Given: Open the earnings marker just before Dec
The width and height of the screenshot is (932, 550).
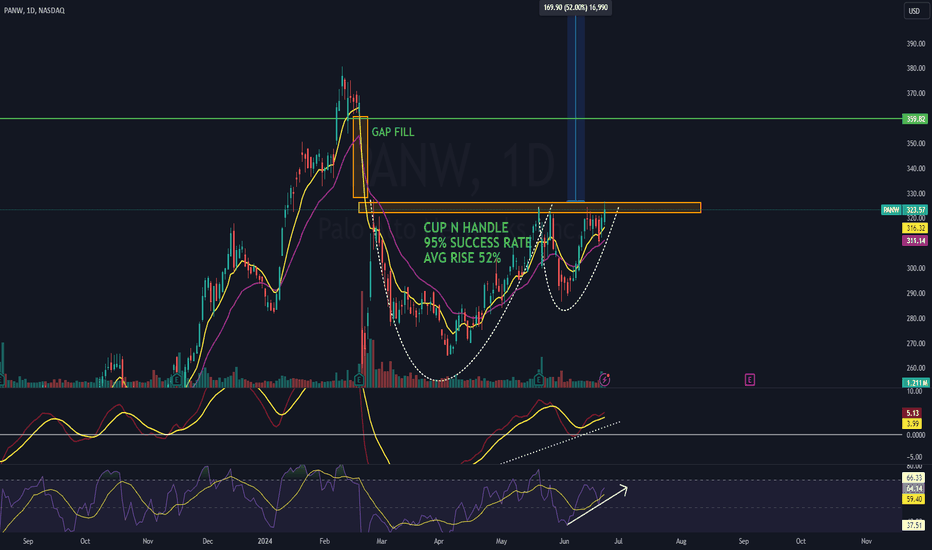Looking at the screenshot, I should point(176,379).
